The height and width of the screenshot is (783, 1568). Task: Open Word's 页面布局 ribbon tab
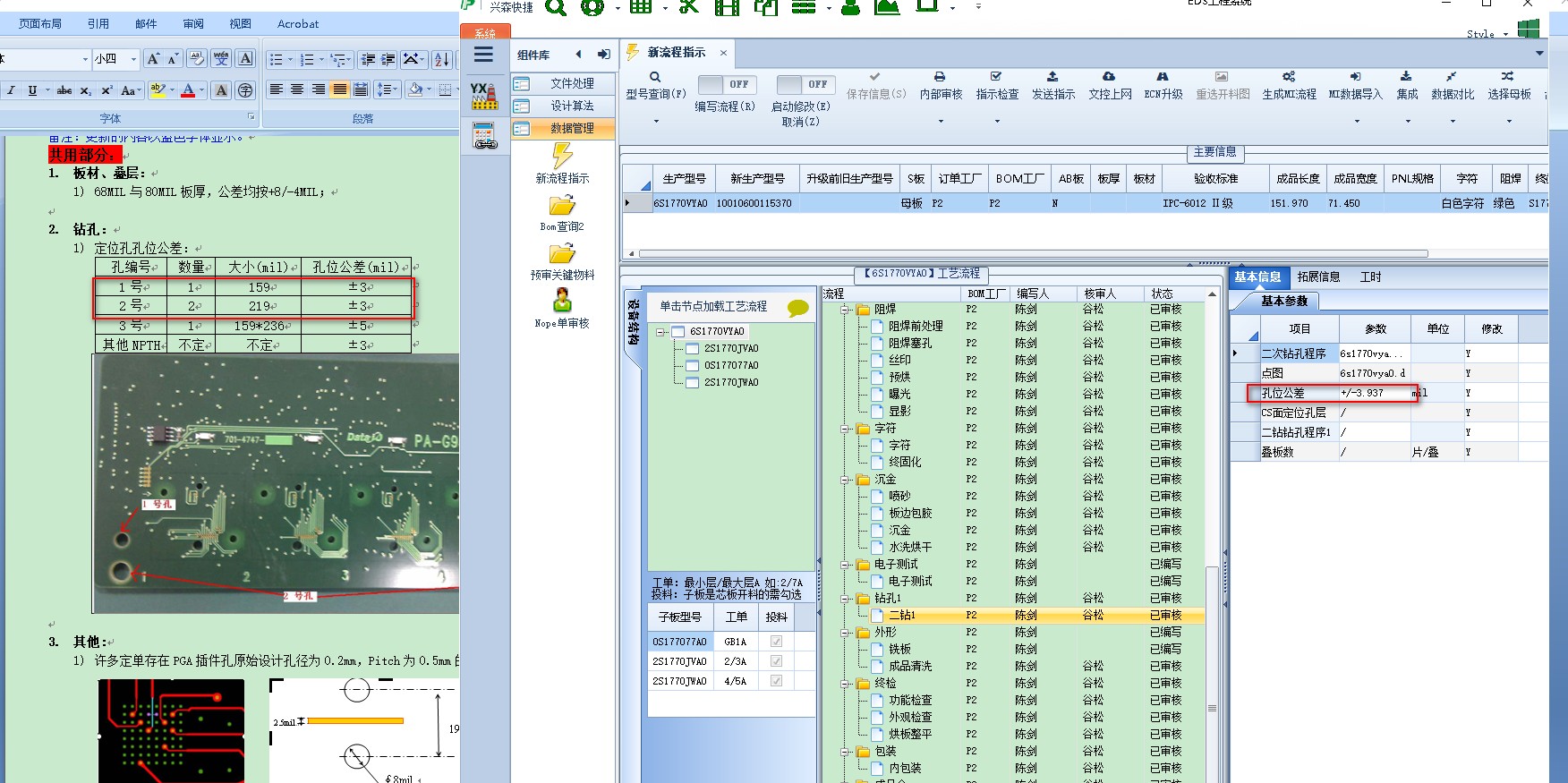[x=40, y=24]
